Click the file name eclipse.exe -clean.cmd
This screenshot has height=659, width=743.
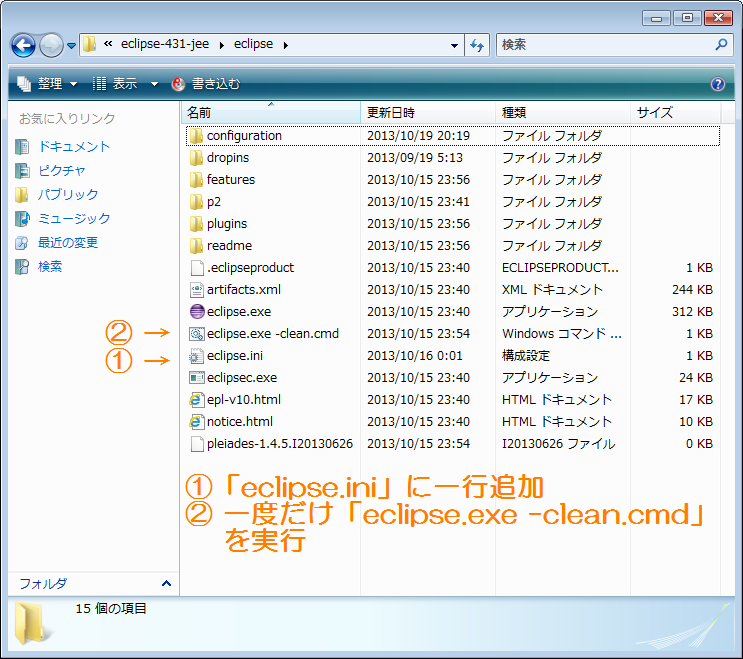[x=273, y=334]
